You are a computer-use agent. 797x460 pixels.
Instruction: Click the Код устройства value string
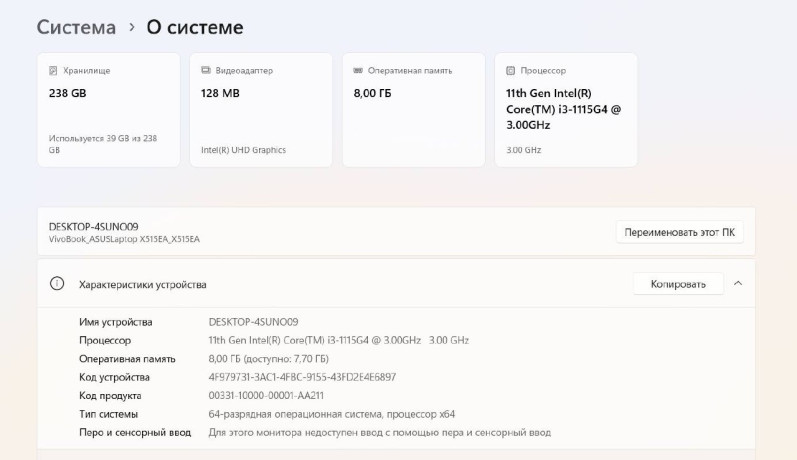pos(302,377)
